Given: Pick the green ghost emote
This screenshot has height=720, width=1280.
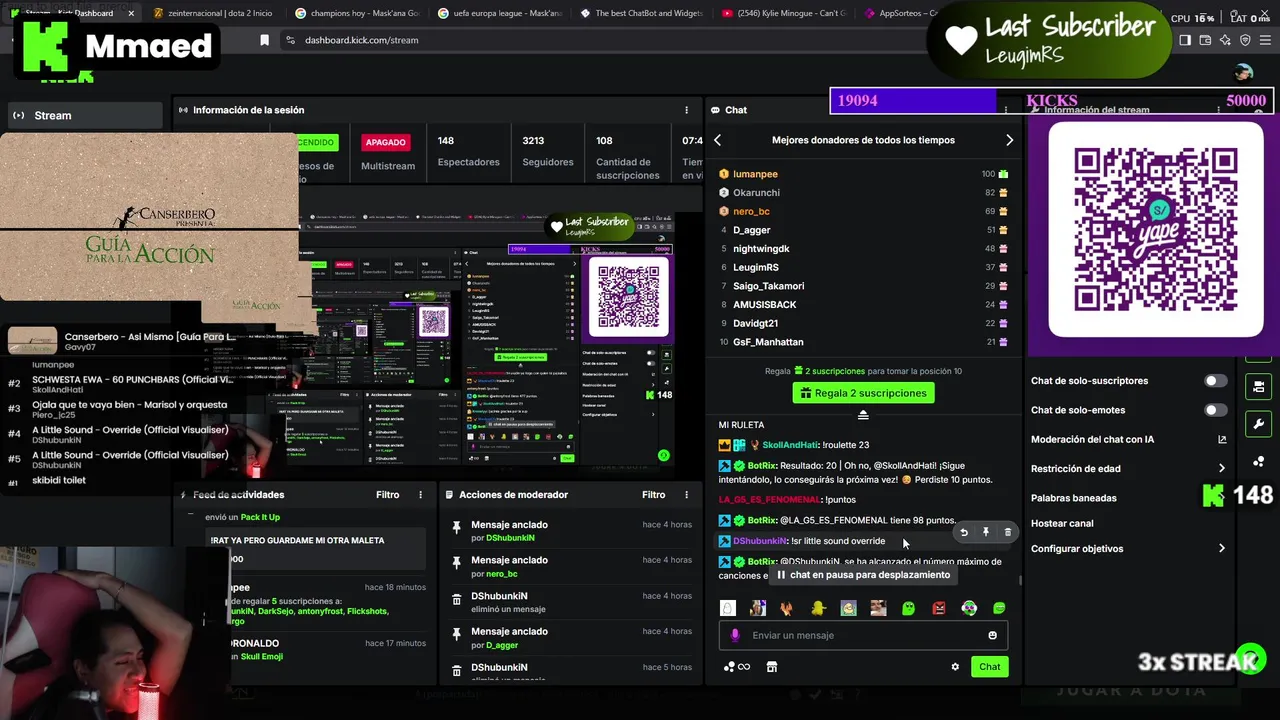Looking at the screenshot, I should (x=908, y=608).
